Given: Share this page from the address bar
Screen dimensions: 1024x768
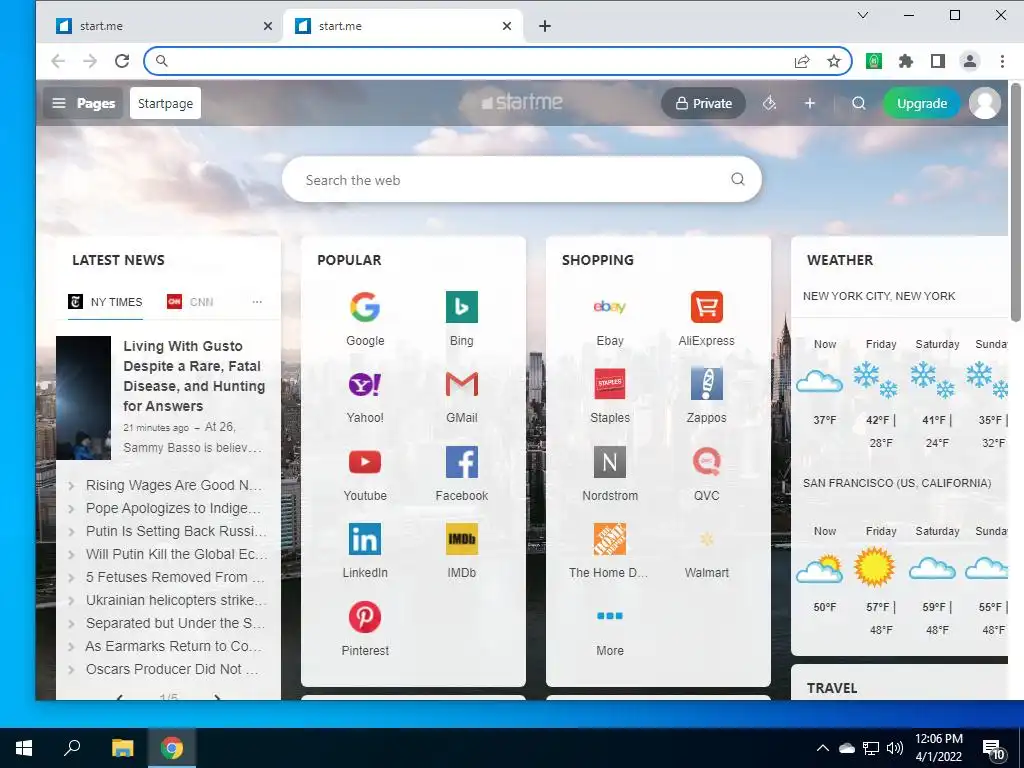Looking at the screenshot, I should point(802,61).
